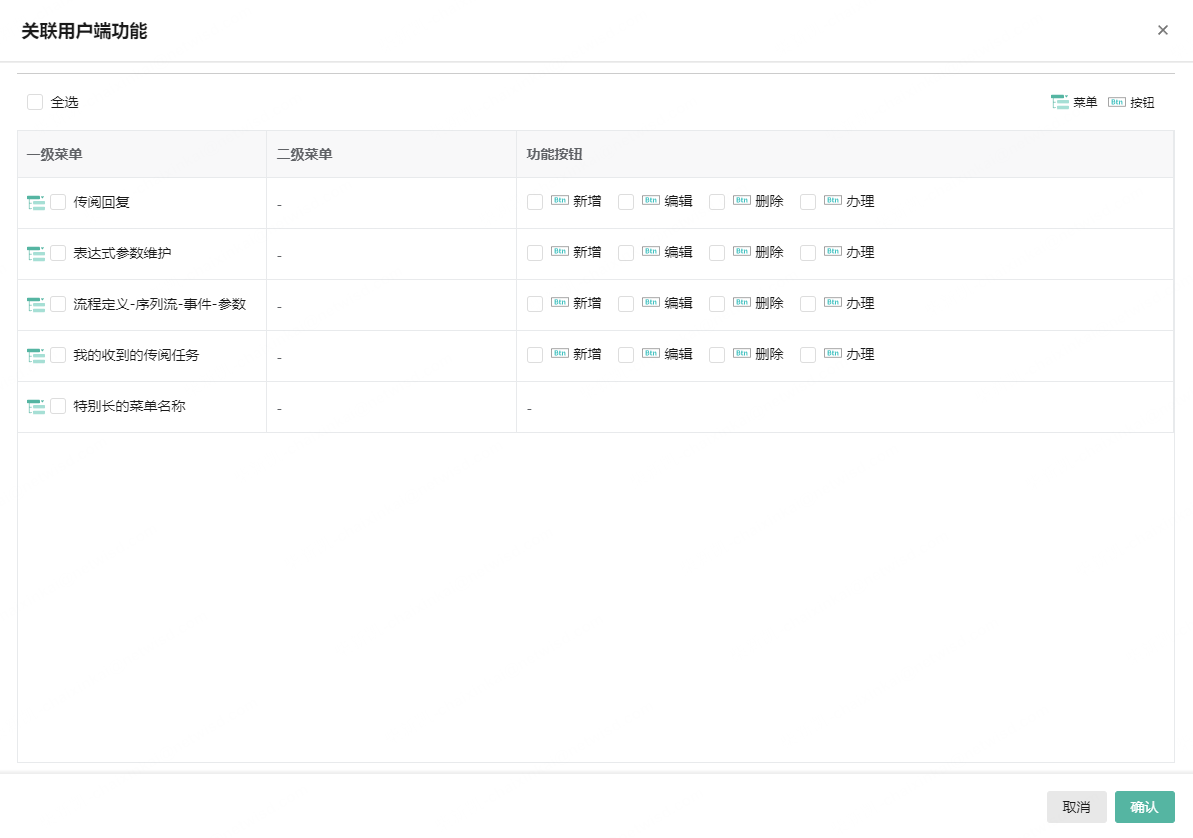Image resolution: width=1193 pixels, height=838 pixels.
Task: Click the 一级菜单 column header
Action: click(x=55, y=154)
